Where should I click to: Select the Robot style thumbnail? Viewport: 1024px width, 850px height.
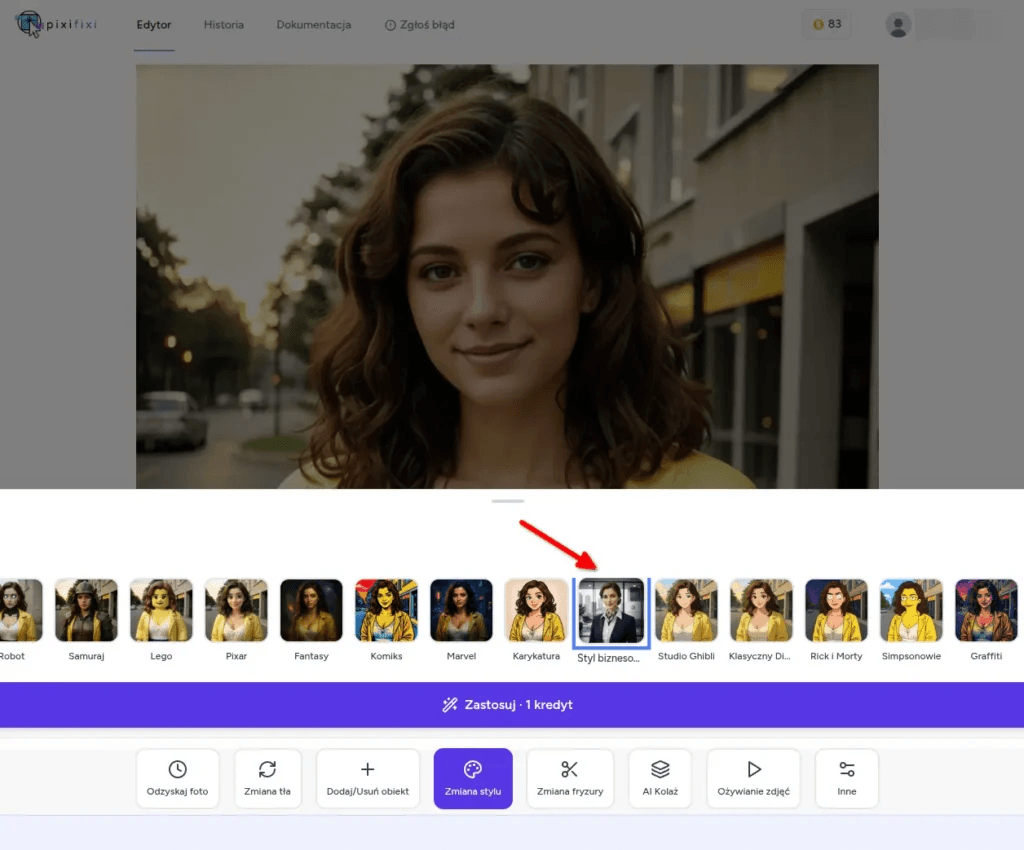coord(20,610)
